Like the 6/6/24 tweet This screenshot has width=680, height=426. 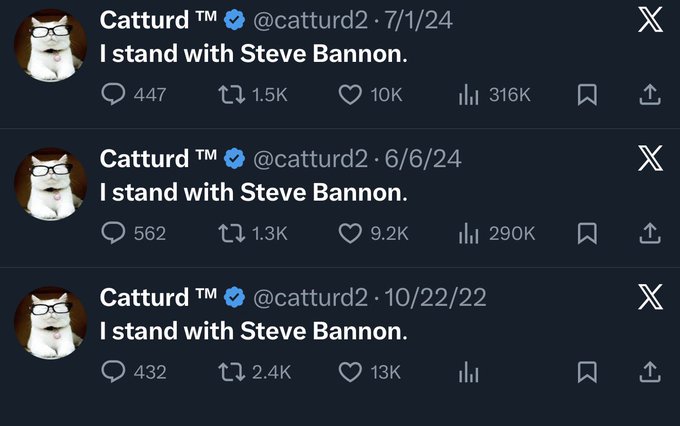coord(349,233)
